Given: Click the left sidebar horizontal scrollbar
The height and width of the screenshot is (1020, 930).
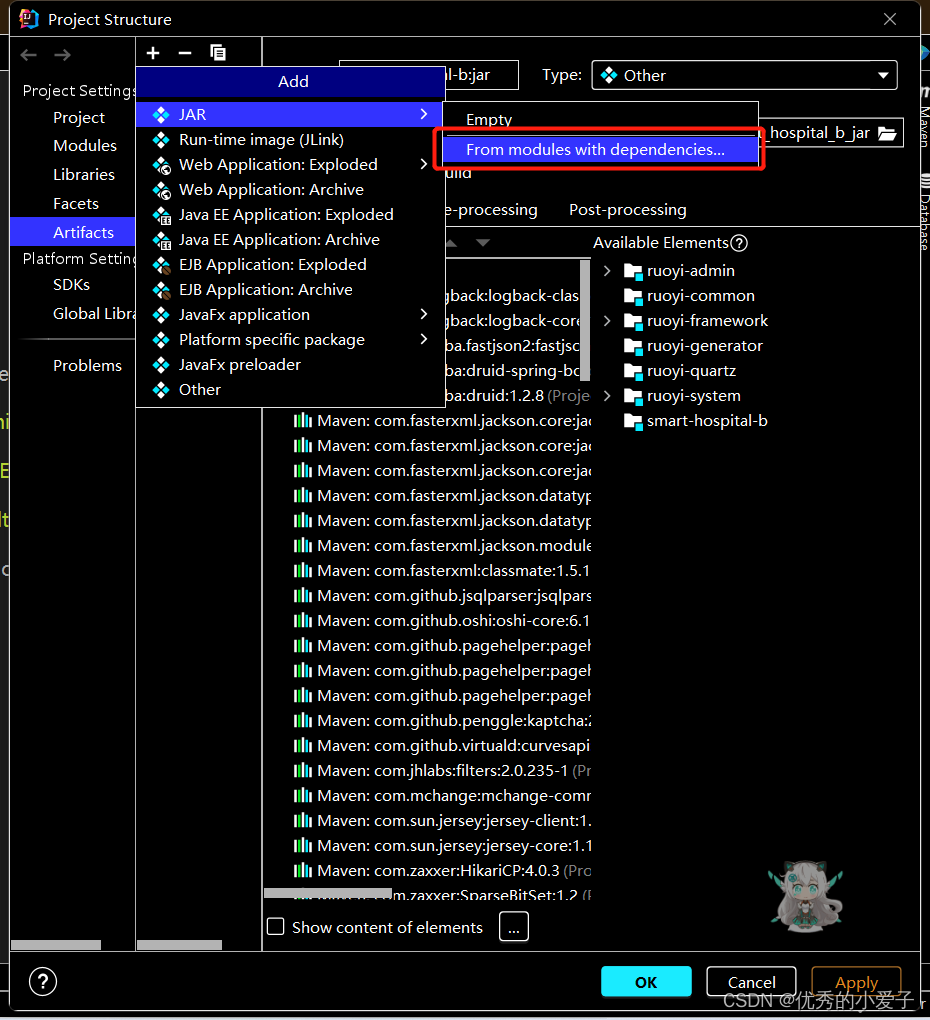Looking at the screenshot, I should (x=56, y=945).
